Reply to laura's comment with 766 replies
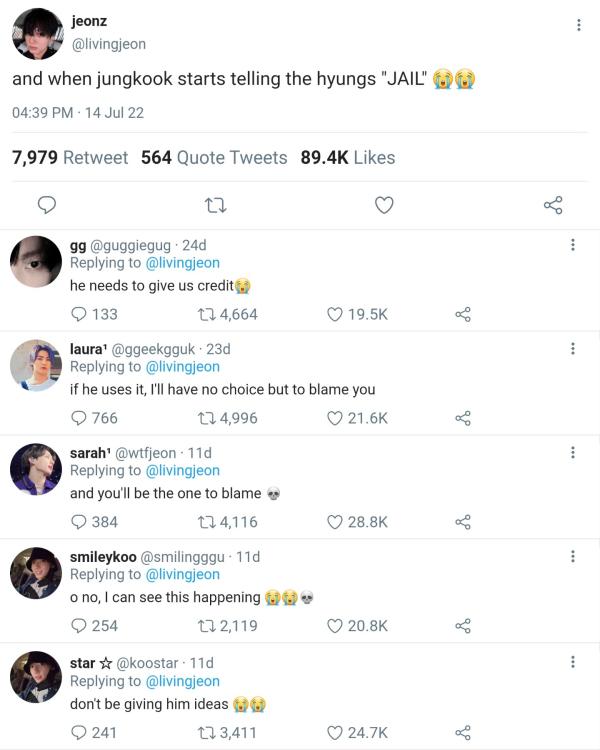 (79, 418)
